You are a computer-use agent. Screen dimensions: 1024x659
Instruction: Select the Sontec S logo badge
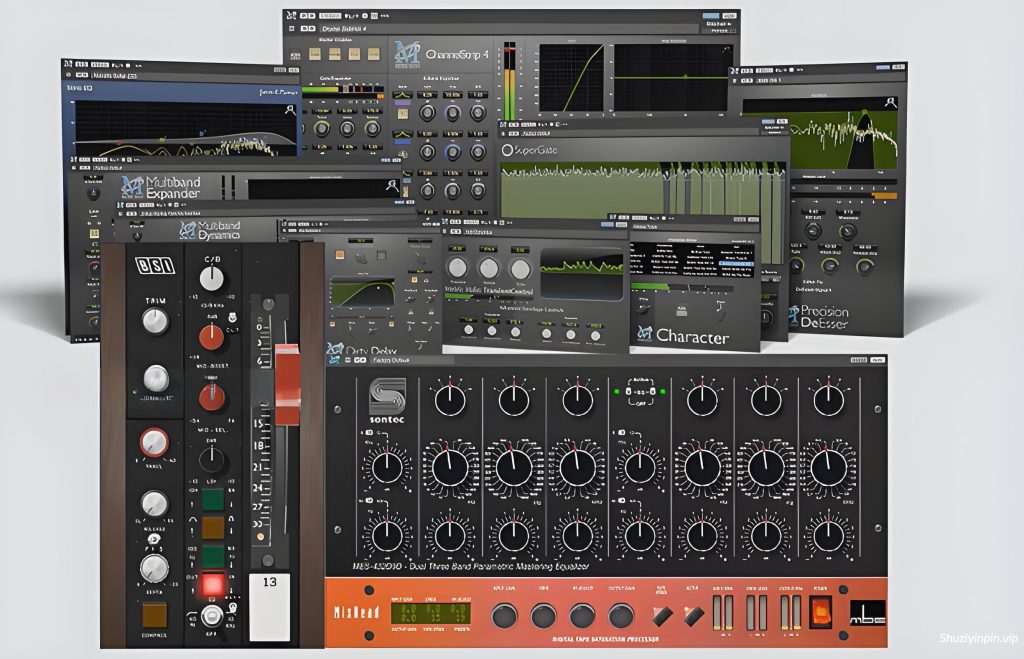pos(389,397)
